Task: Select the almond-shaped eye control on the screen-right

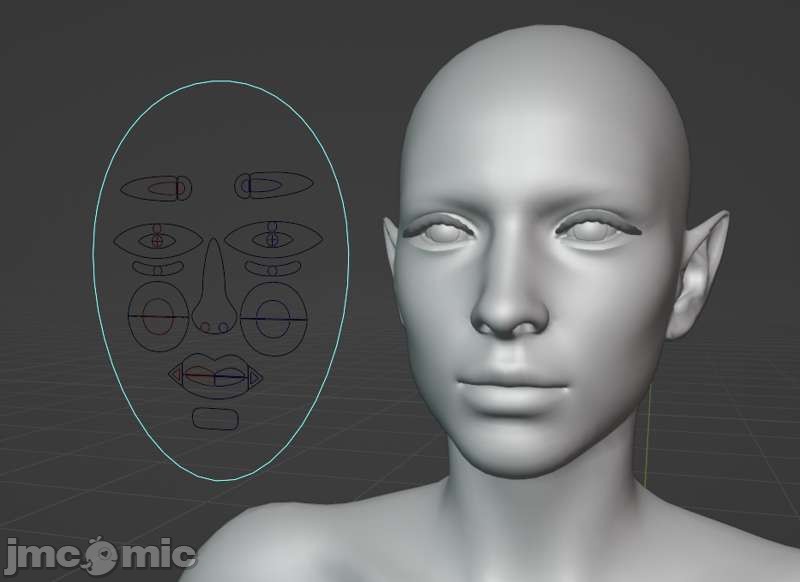Action: [x=273, y=239]
